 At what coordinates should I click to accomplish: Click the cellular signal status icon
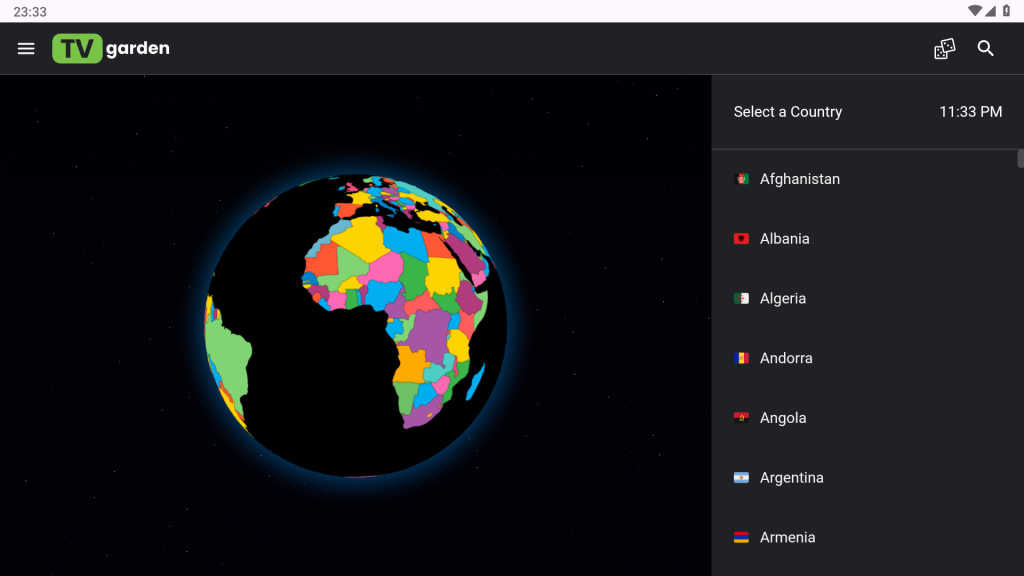991,10
